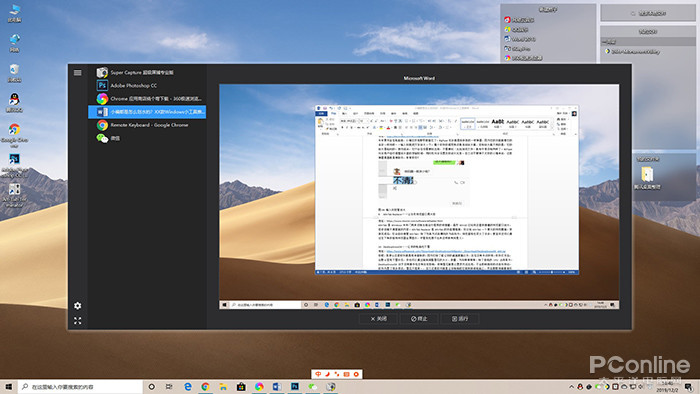Viewport: 700px width, 394px height.
Task: Open WeChat from the taskbar
Action: pos(312,386)
